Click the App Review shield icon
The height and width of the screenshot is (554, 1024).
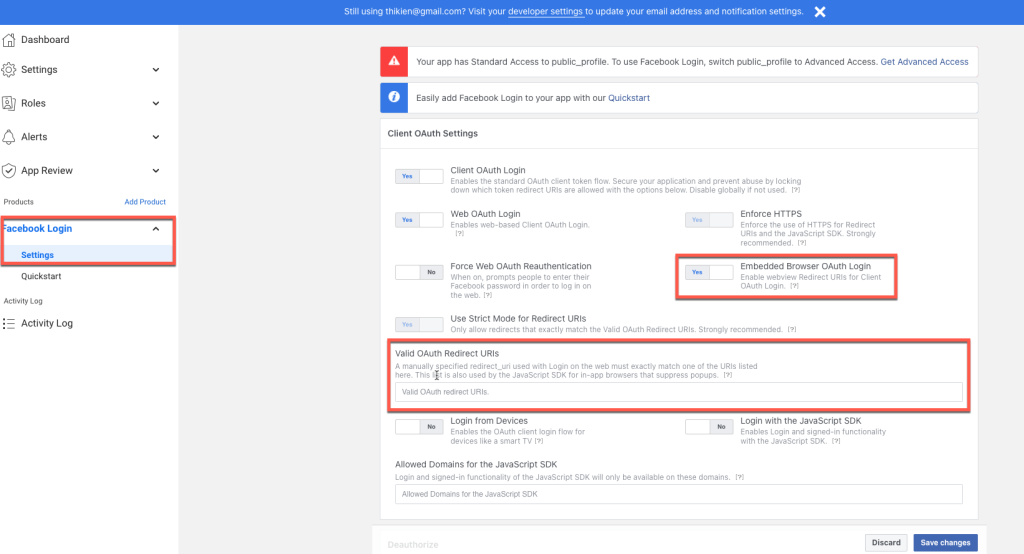tap(8, 171)
